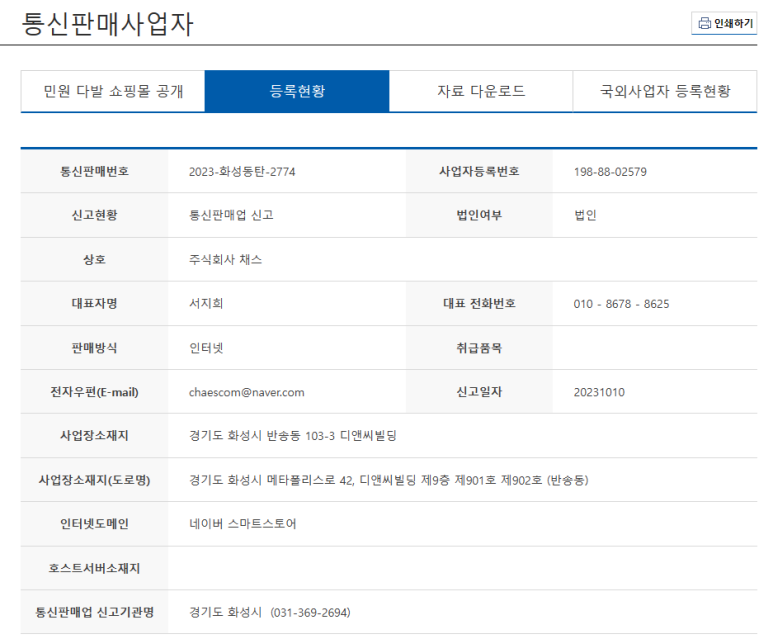This screenshot has width=773, height=639.
Task: Click phone number 010 - 8678 - 8625
Action: coord(621,304)
